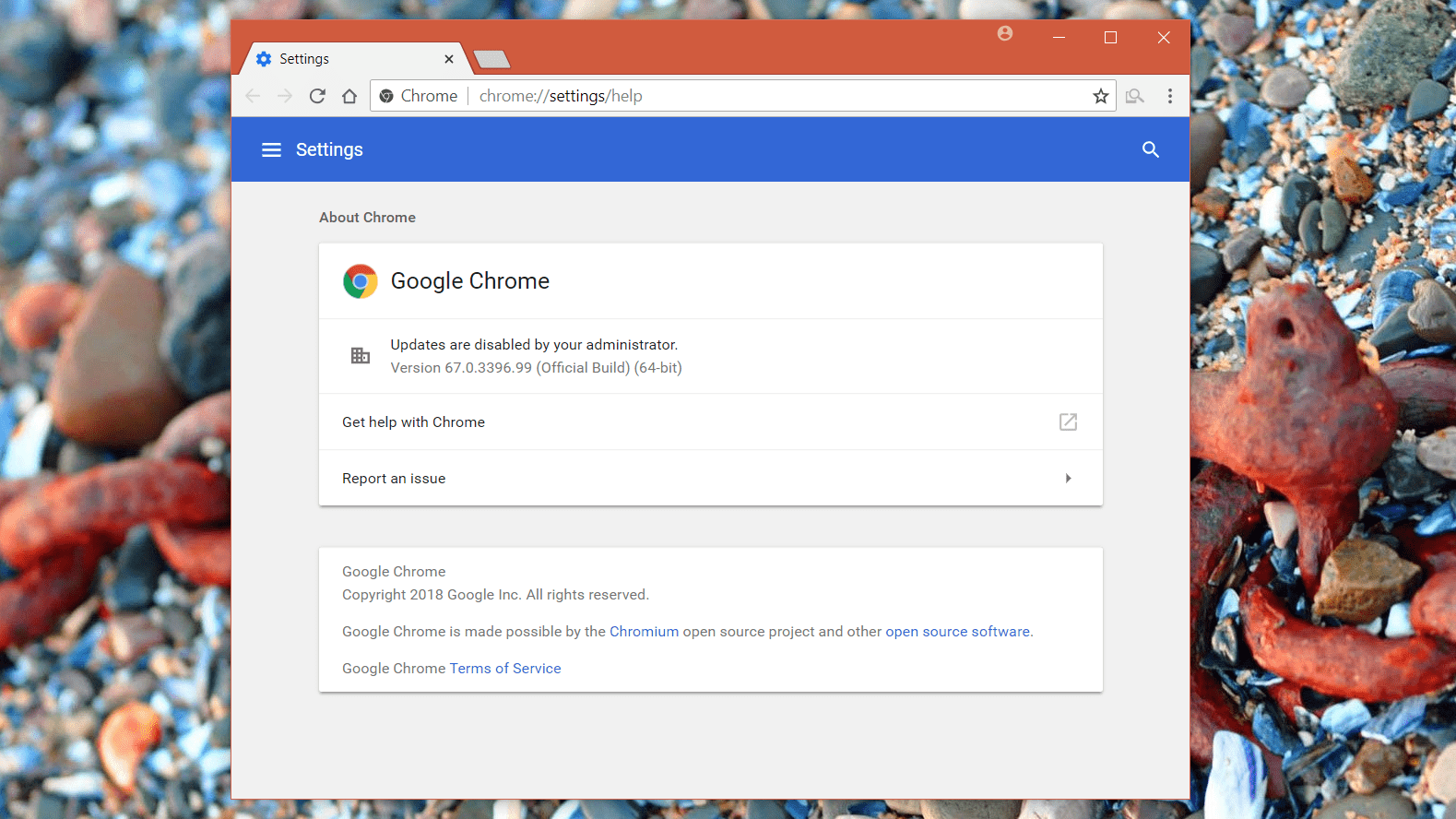Click the Google Chrome logo
This screenshot has height=819, width=1456.
pyautogui.click(x=361, y=281)
